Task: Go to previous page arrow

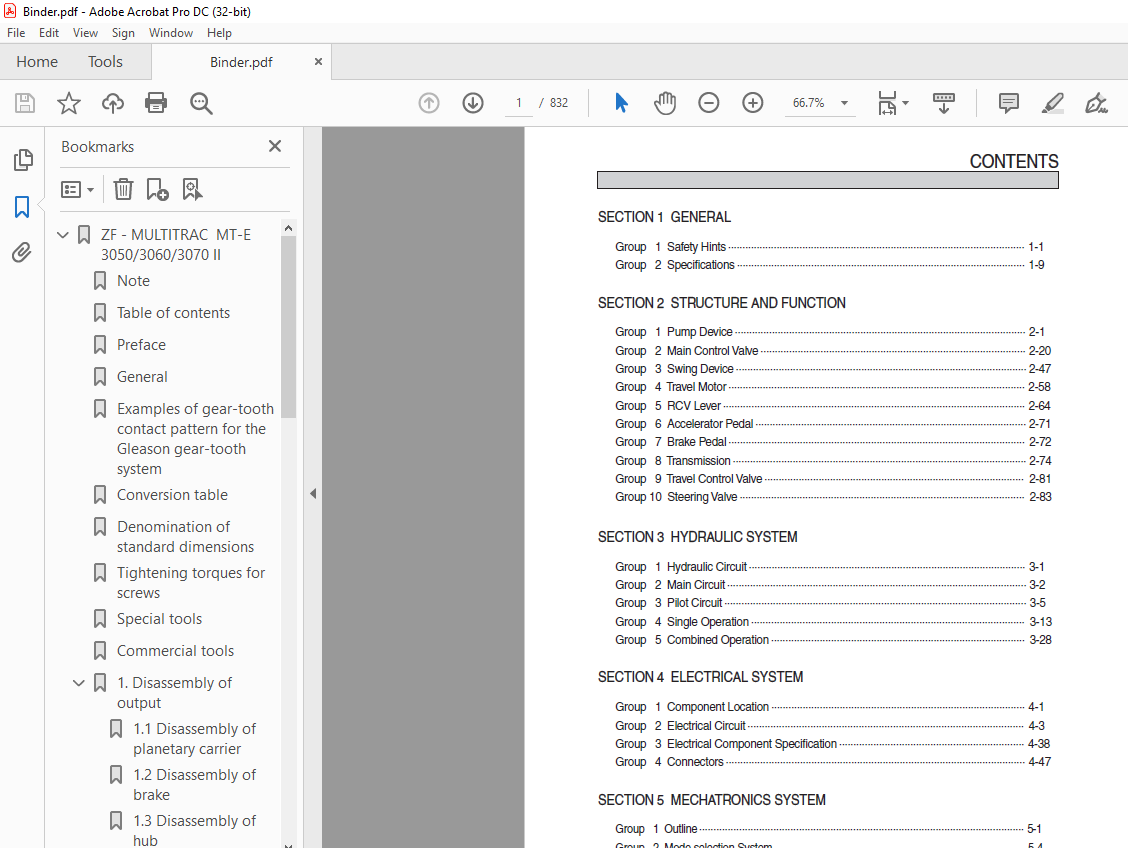Action: click(x=429, y=103)
